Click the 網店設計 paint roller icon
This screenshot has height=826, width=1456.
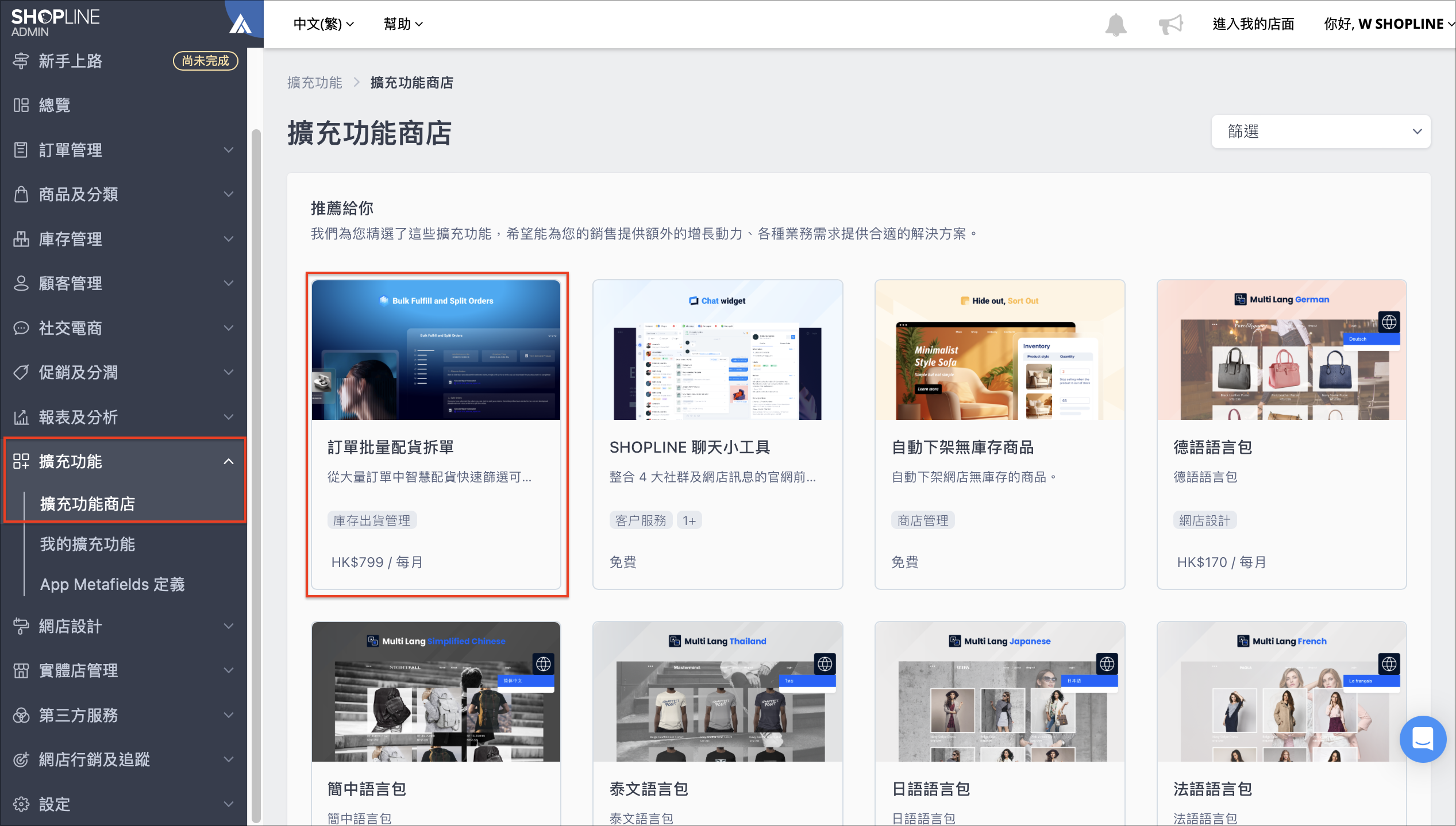tap(21, 626)
